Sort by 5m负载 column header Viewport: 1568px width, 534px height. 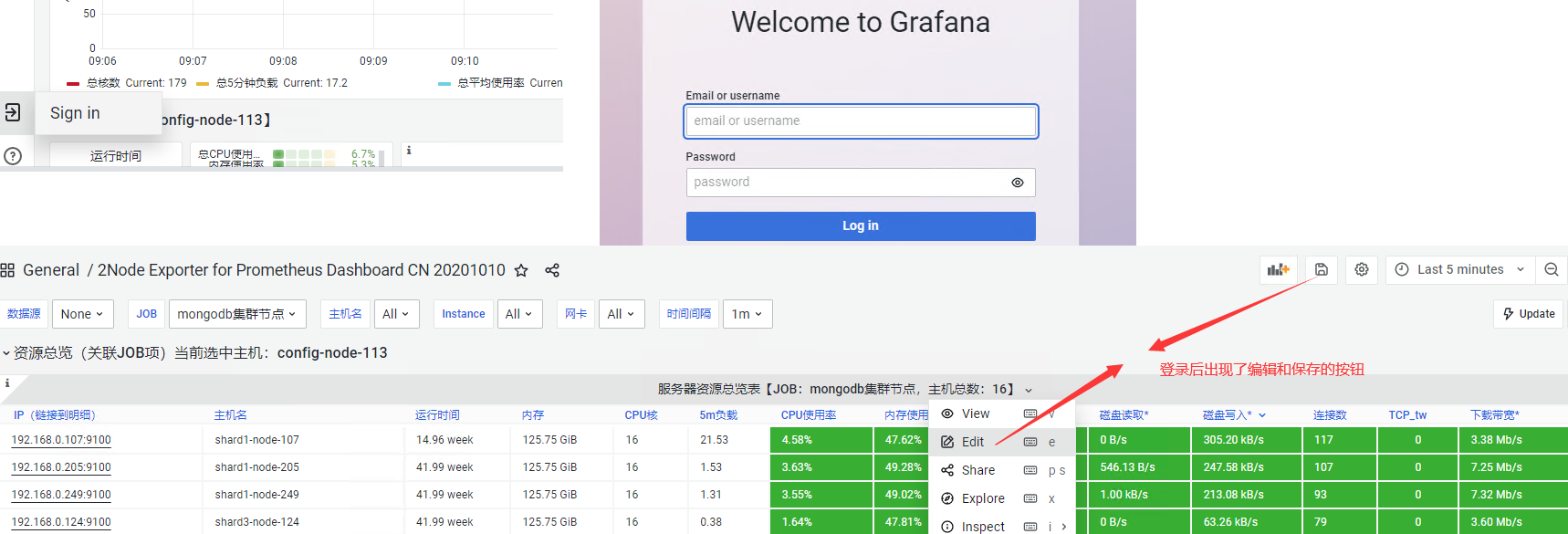(x=718, y=415)
